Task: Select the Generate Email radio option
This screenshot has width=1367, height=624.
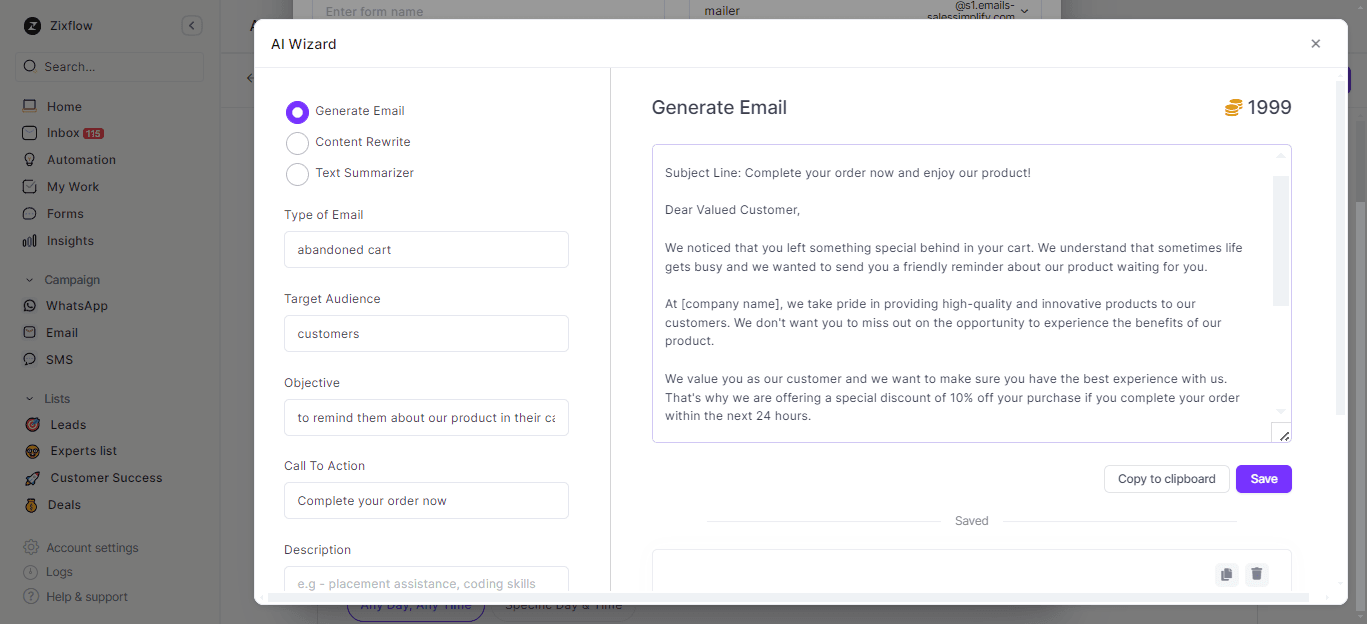Action: point(297,112)
